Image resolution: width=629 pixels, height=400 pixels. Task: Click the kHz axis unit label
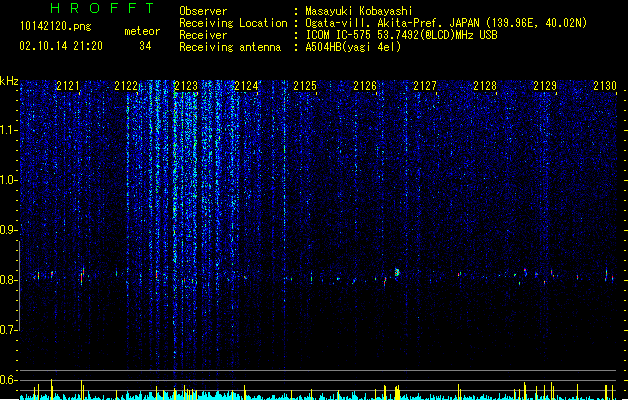[x=9, y=81]
